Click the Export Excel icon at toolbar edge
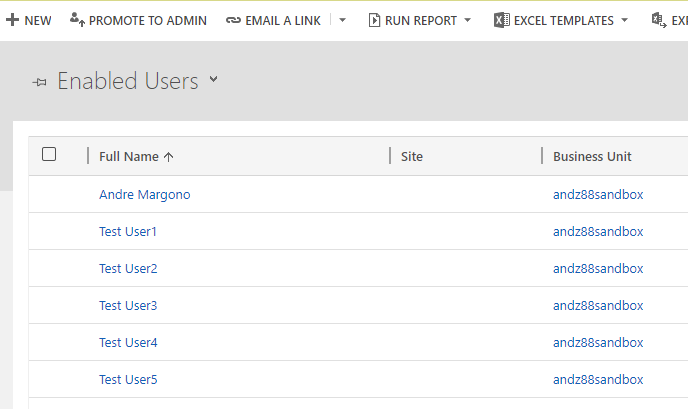The image size is (688, 409). [658, 20]
